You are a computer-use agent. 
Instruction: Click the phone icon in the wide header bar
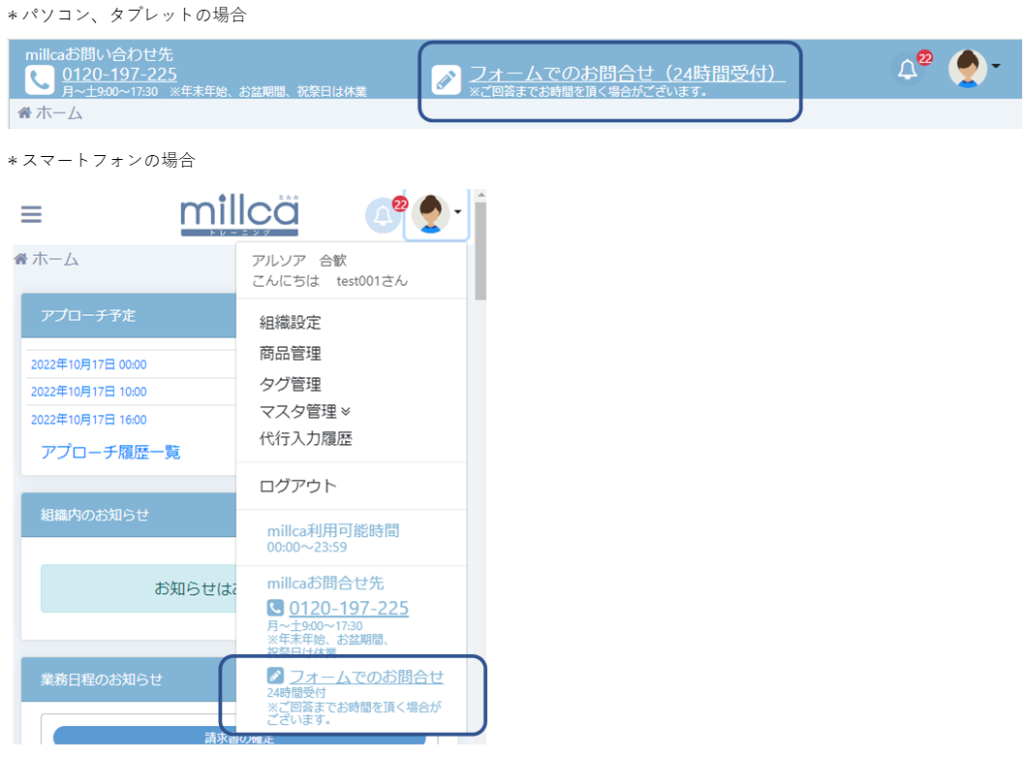click(x=39, y=80)
